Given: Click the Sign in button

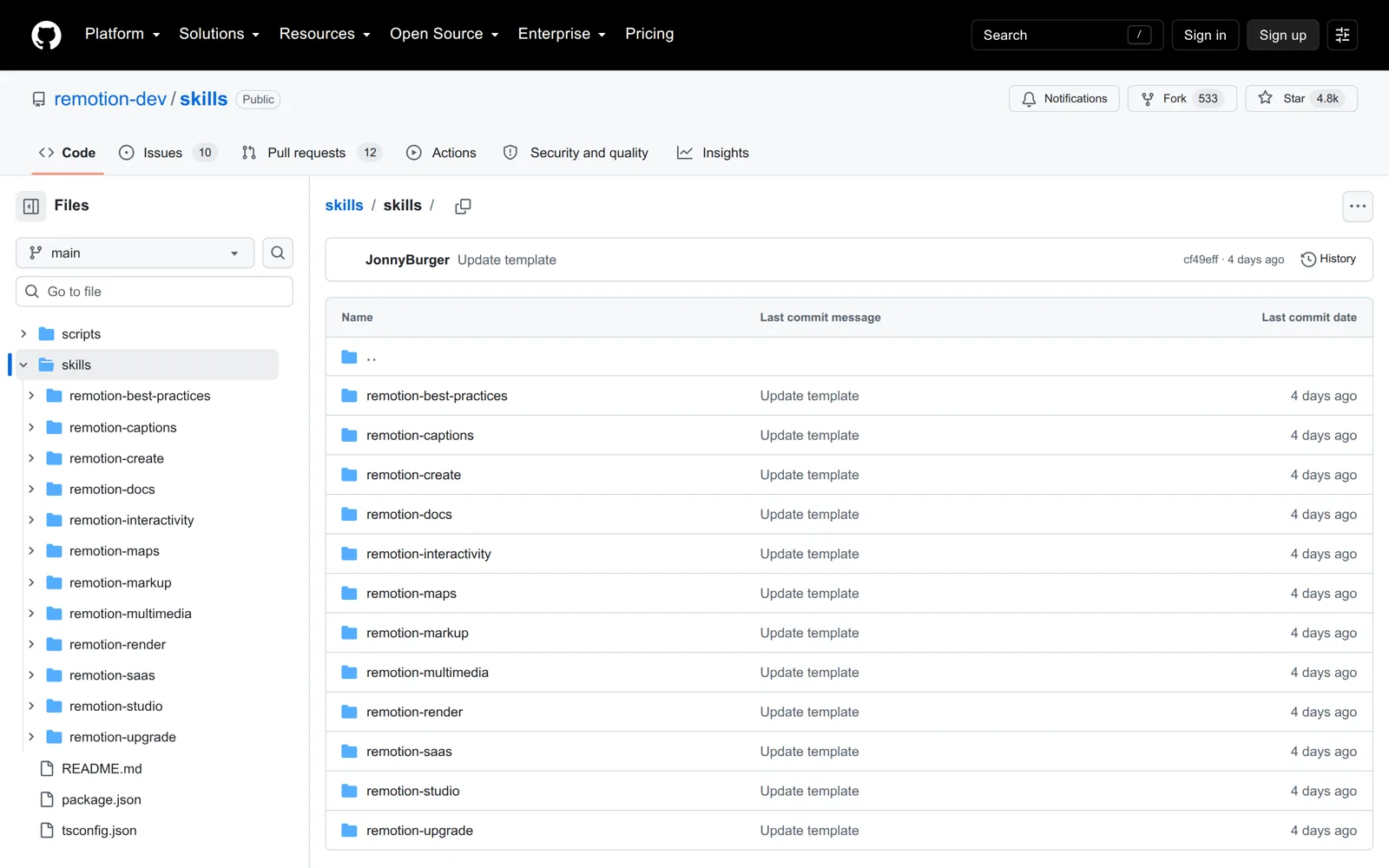Looking at the screenshot, I should pos(1205,35).
